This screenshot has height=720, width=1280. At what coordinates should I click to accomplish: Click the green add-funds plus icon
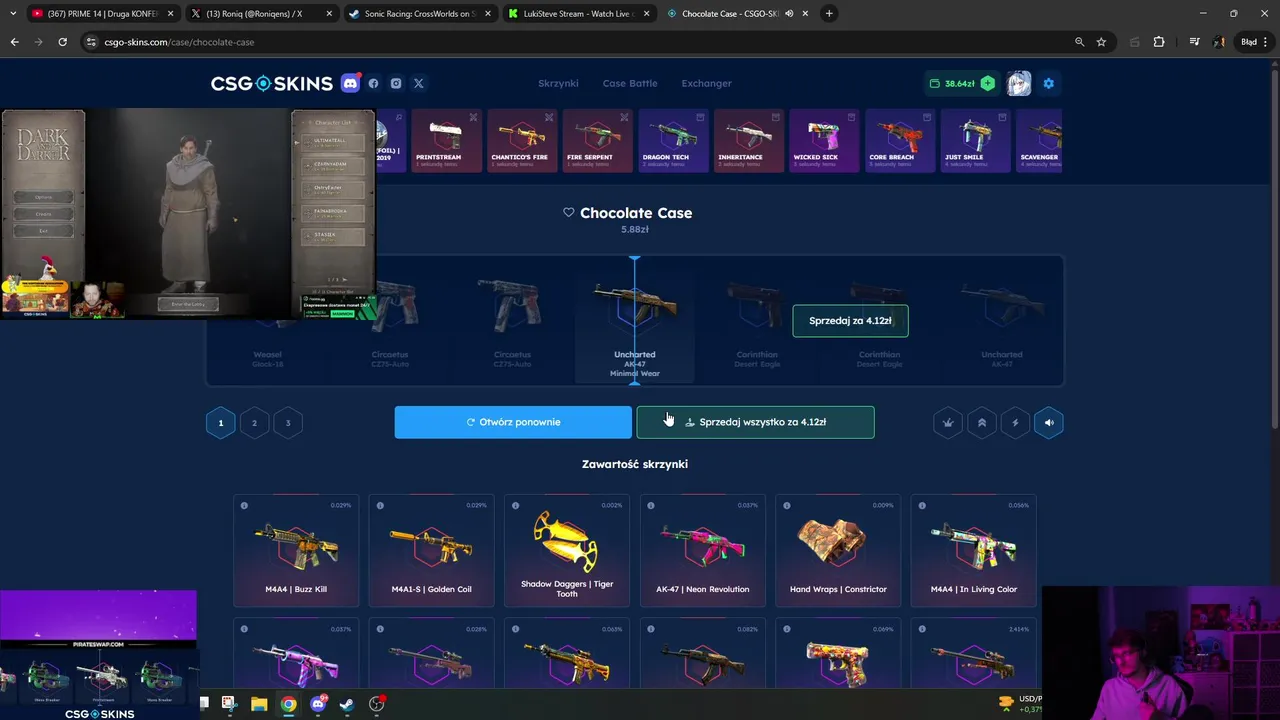988,83
